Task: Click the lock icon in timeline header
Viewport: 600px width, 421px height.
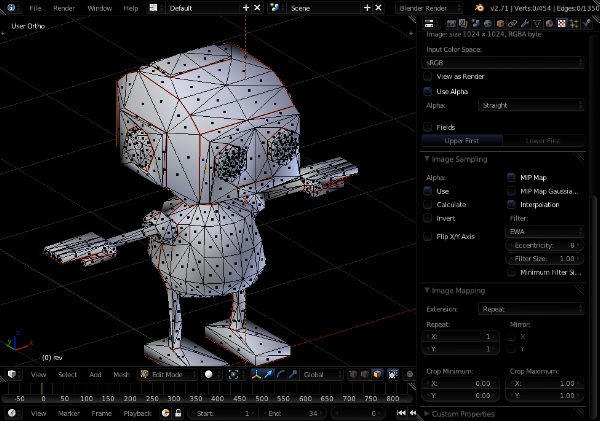Action: (178, 413)
